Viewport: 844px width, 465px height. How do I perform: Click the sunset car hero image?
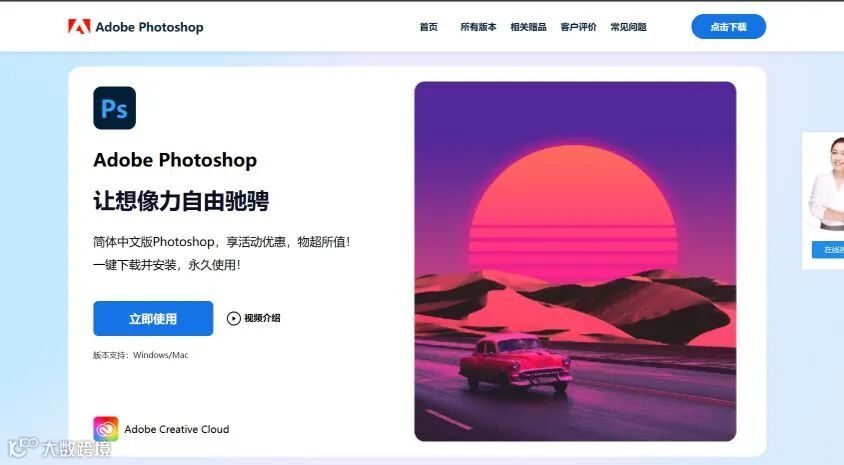coord(575,261)
